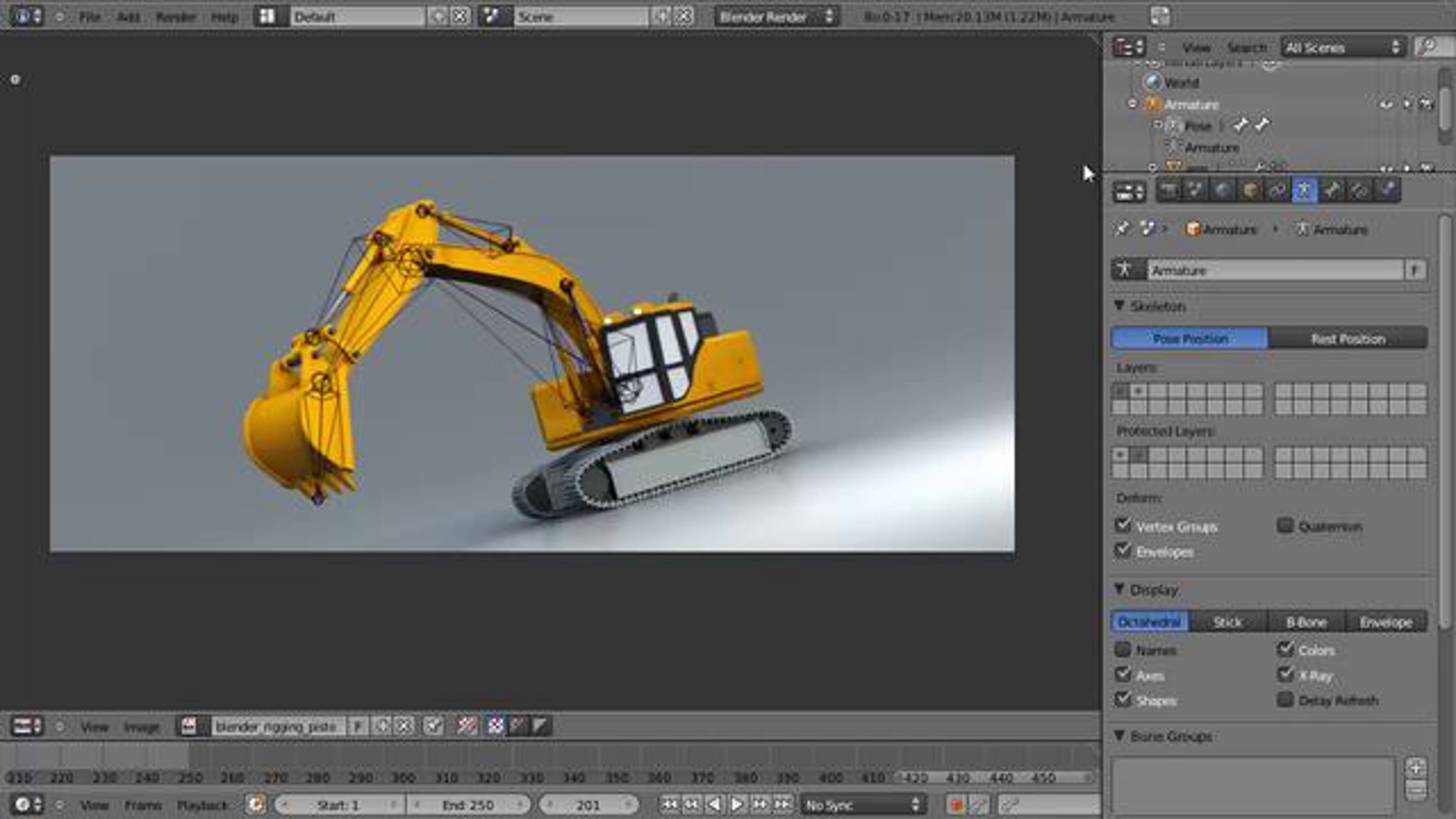
Task: Click the current frame field showing 201
Action: pyautogui.click(x=588, y=805)
